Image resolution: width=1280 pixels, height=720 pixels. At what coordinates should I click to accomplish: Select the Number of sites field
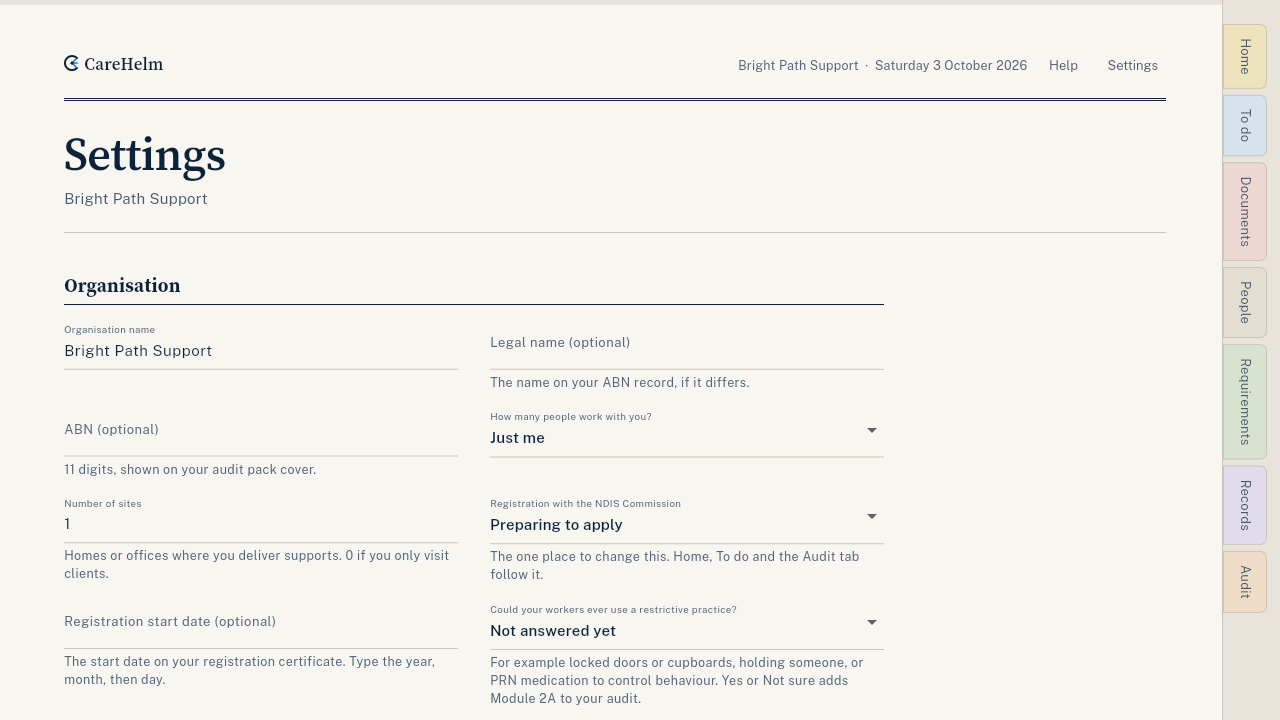261,519
